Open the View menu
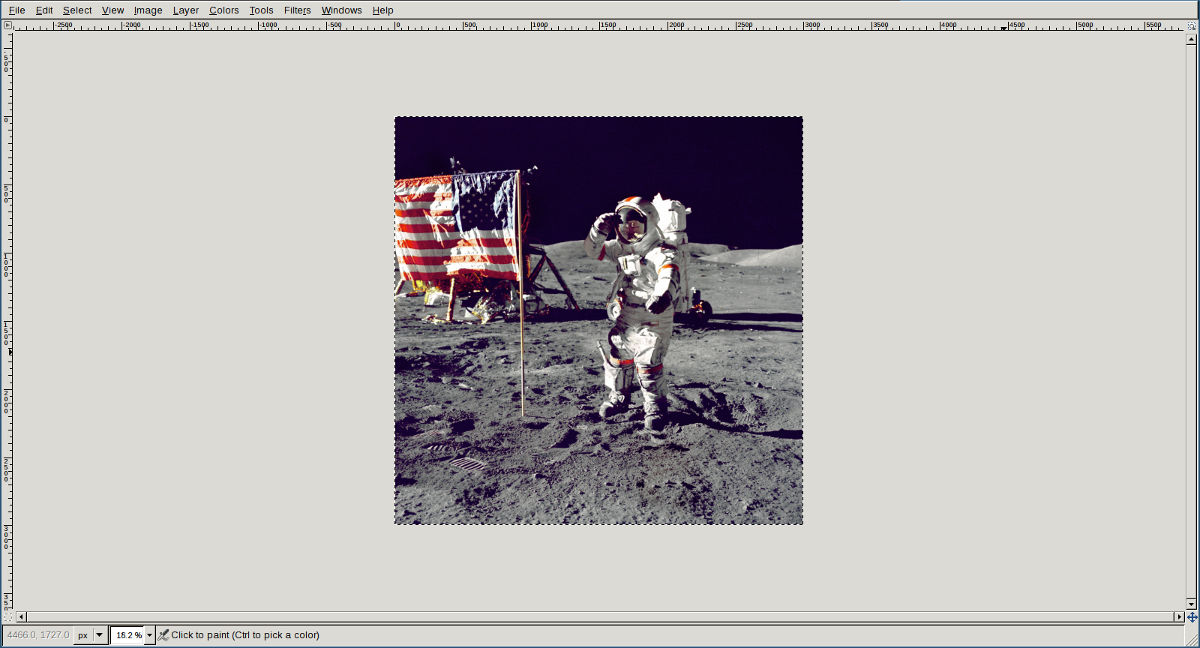Viewport: 1200px width, 648px height. [x=113, y=10]
